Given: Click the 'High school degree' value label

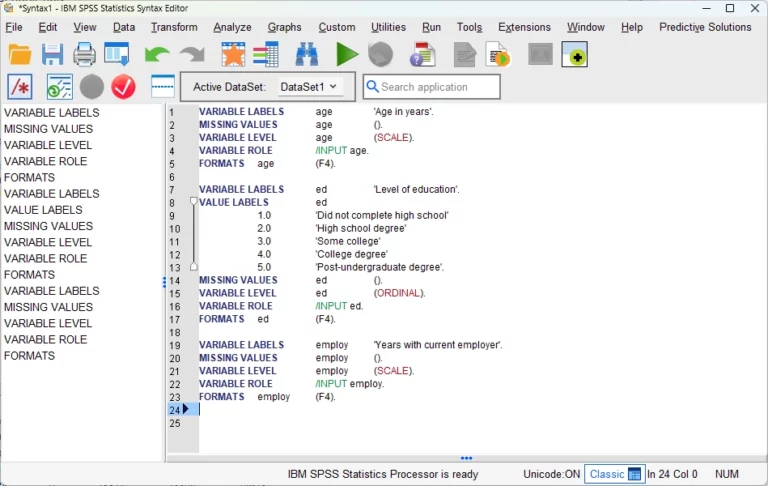Looking at the screenshot, I should pyautogui.click(x=360, y=228).
